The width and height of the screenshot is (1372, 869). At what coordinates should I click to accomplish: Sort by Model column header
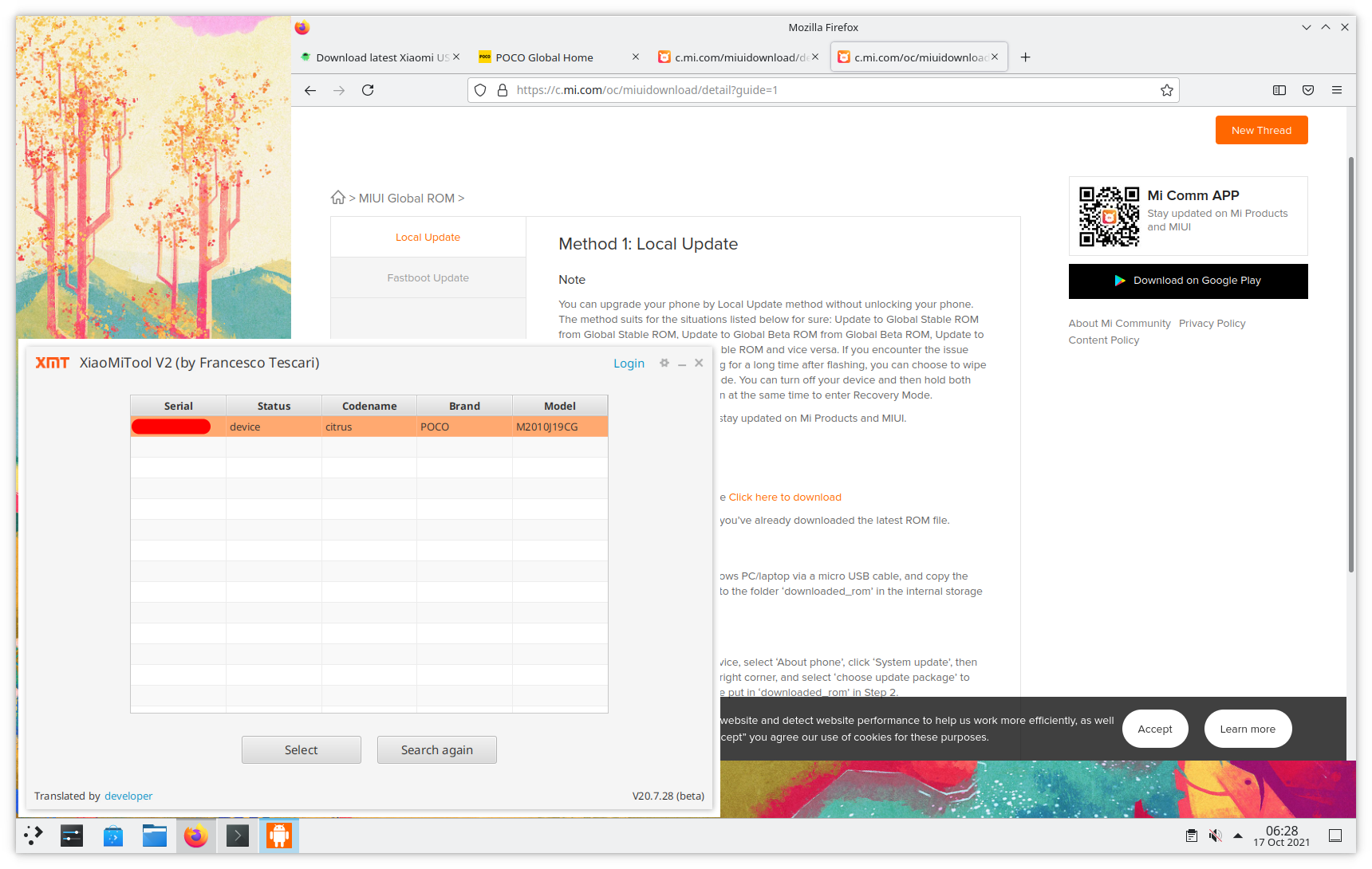click(560, 406)
